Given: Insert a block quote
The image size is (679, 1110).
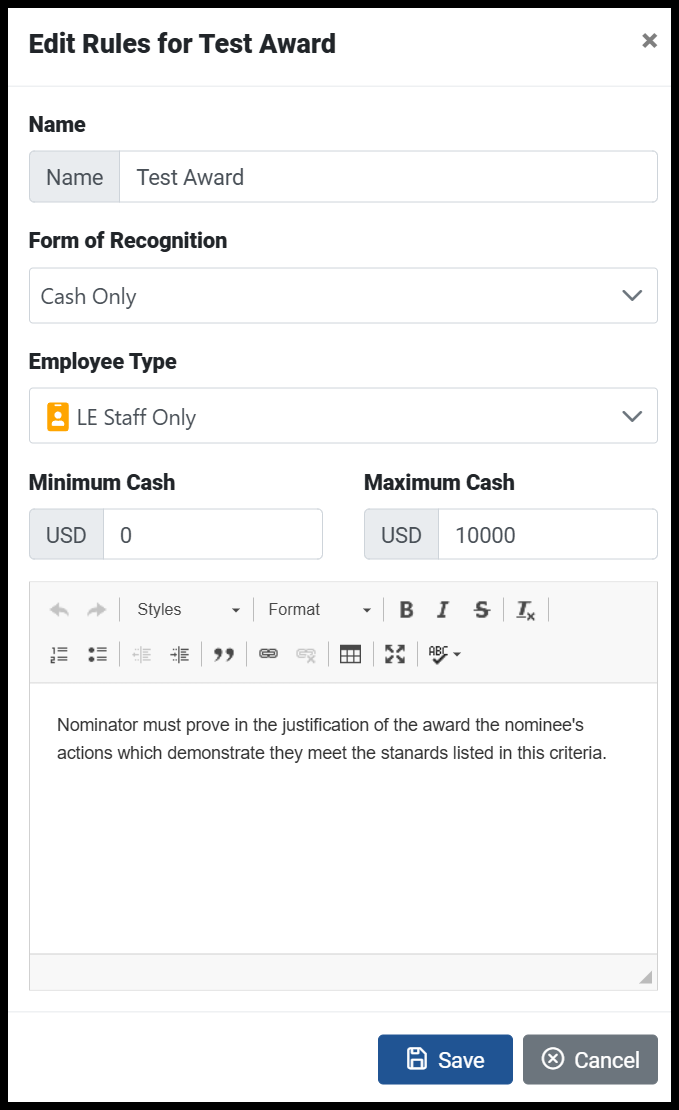Looking at the screenshot, I should pos(224,654).
